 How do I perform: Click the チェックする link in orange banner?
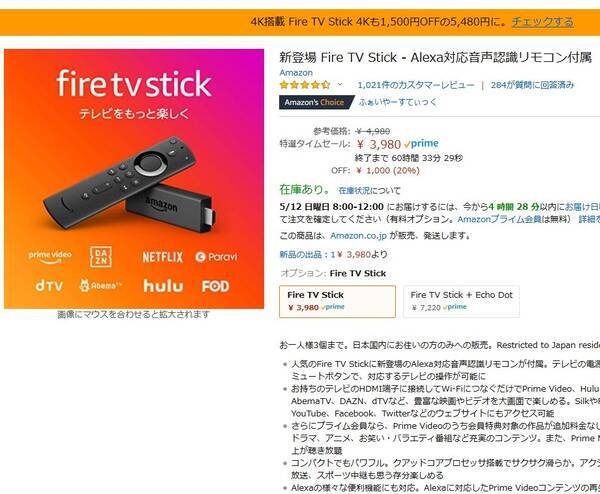tap(542, 21)
